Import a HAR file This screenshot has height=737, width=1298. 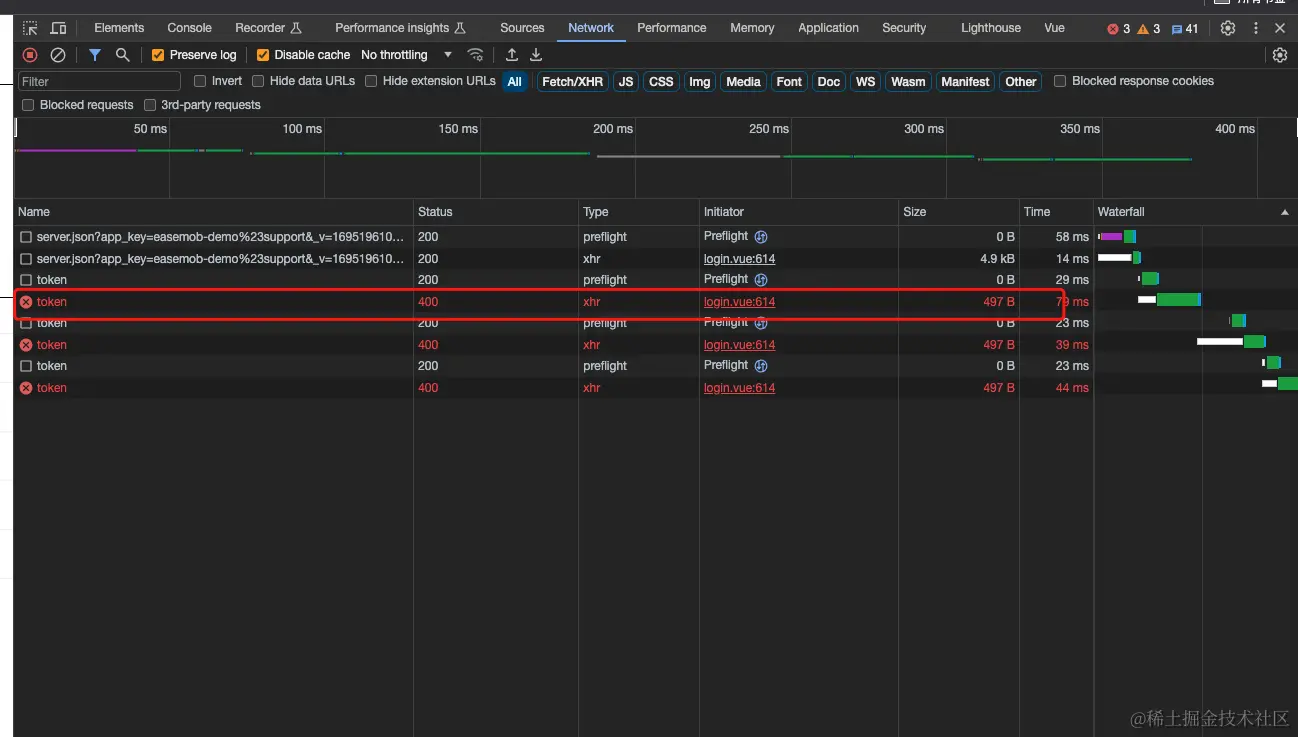[x=512, y=55]
